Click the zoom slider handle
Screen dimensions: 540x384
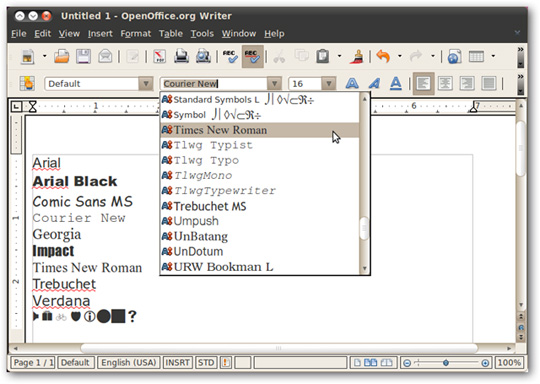coord(446,363)
